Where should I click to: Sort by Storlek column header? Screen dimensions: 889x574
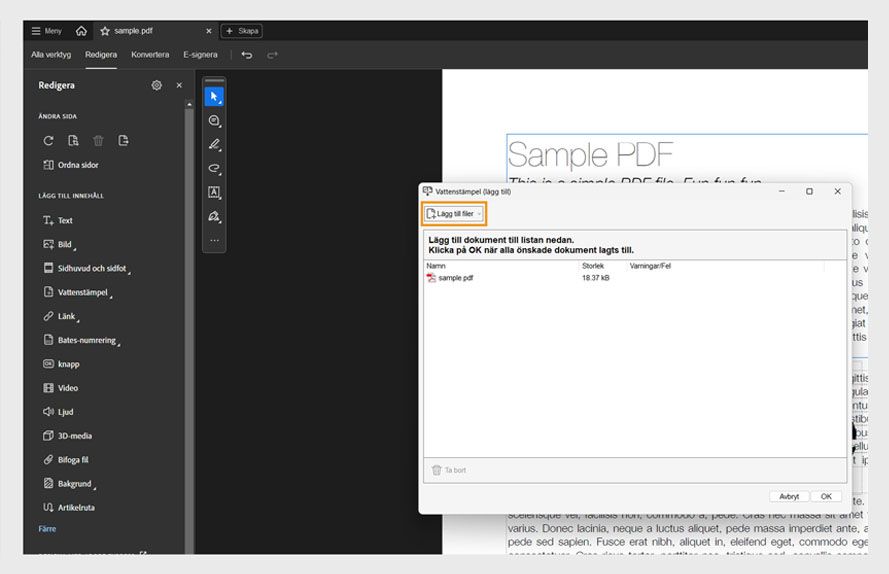pyautogui.click(x=593, y=265)
